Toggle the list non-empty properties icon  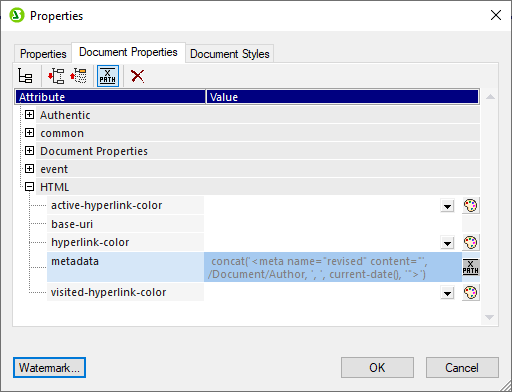coord(25,76)
